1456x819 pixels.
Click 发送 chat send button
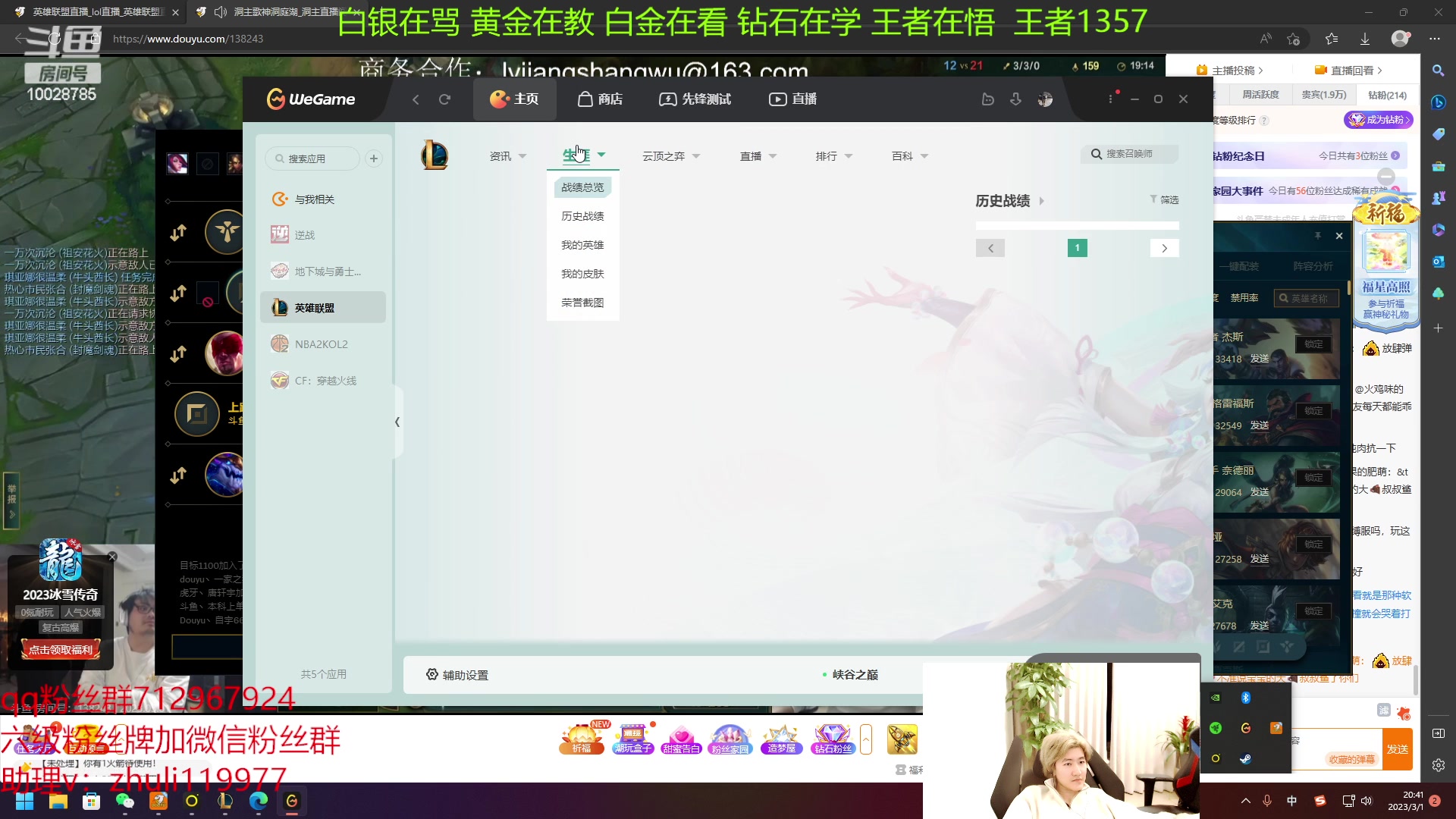tap(1398, 749)
